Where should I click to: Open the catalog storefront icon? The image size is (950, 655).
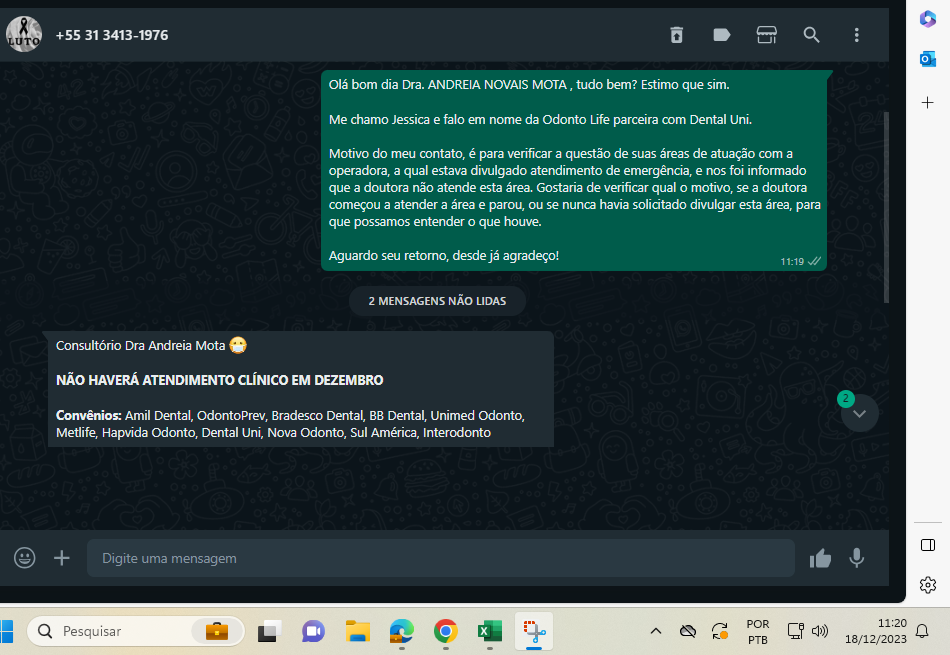pos(766,35)
